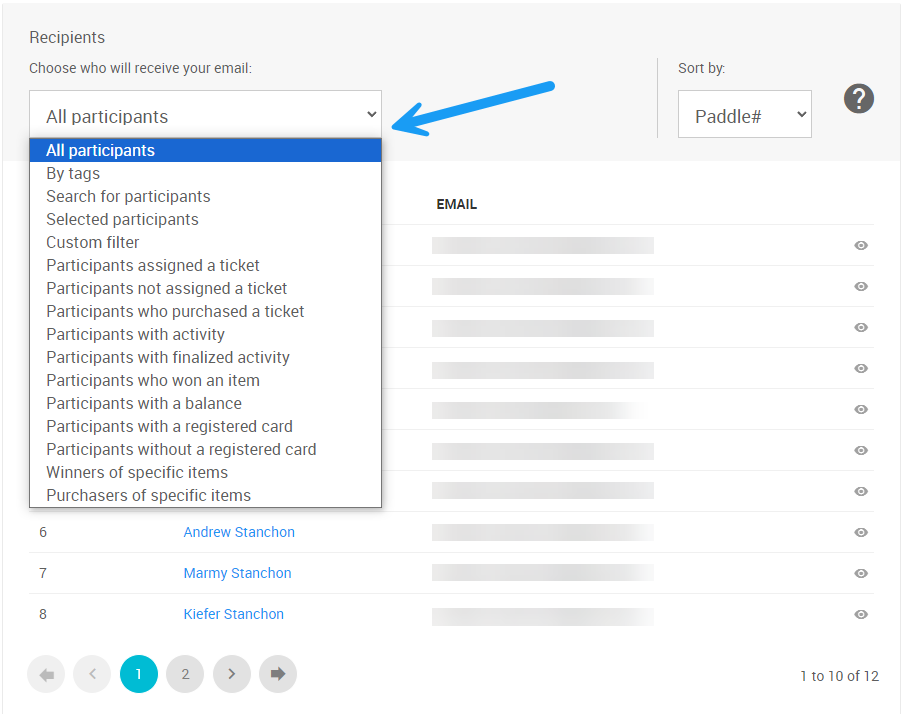Open Andrew Stanchon's participant link

click(239, 532)
